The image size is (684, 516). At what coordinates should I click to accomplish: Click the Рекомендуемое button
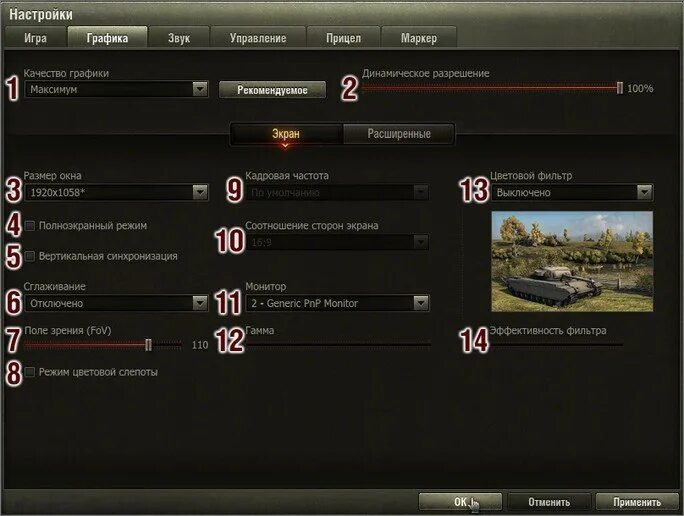click(x=272, y=90)
